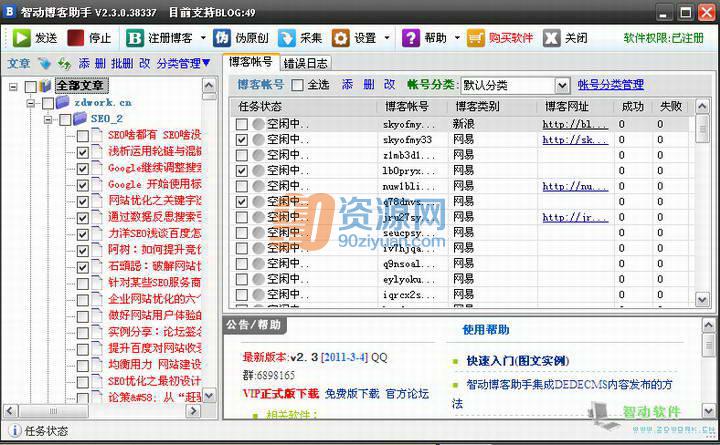Click the 关闭 X toolbar icon
Viewport: 720px width, 445px height.
click(551, 38)
